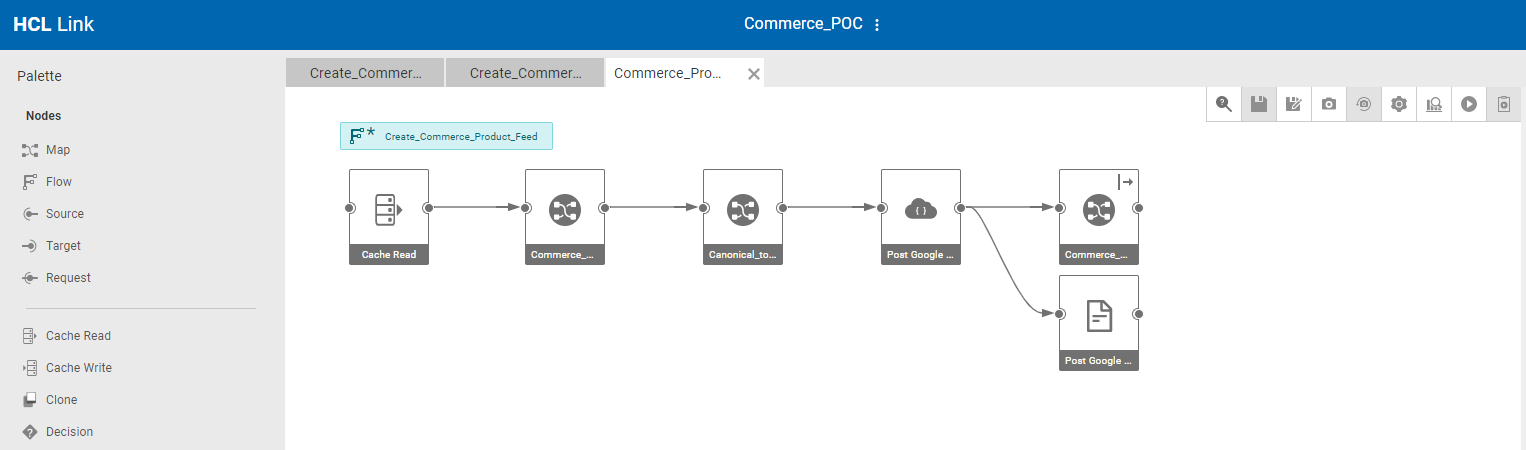Image resolution: width=1526 pixels, height=450 pixels.
Task: Open the help search magnifier tool
Action: tap(1224, 104)
